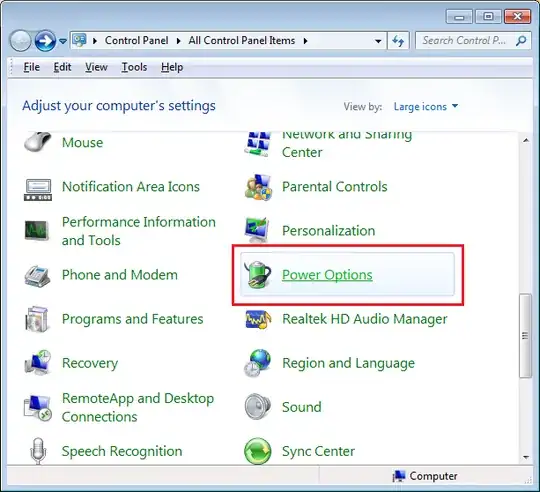The height and width of the screenshot is (492, 540).
Task: Refresh the Control Panel view
Action: (398, 41)
